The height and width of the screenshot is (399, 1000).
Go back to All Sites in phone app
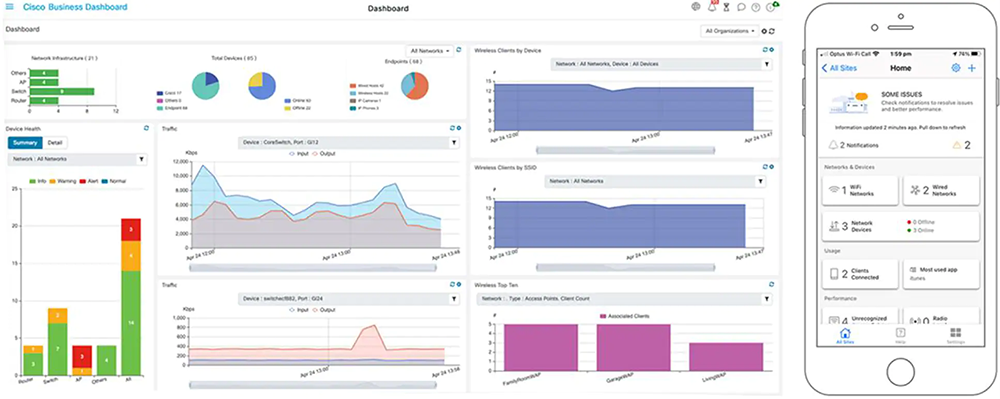839,68
